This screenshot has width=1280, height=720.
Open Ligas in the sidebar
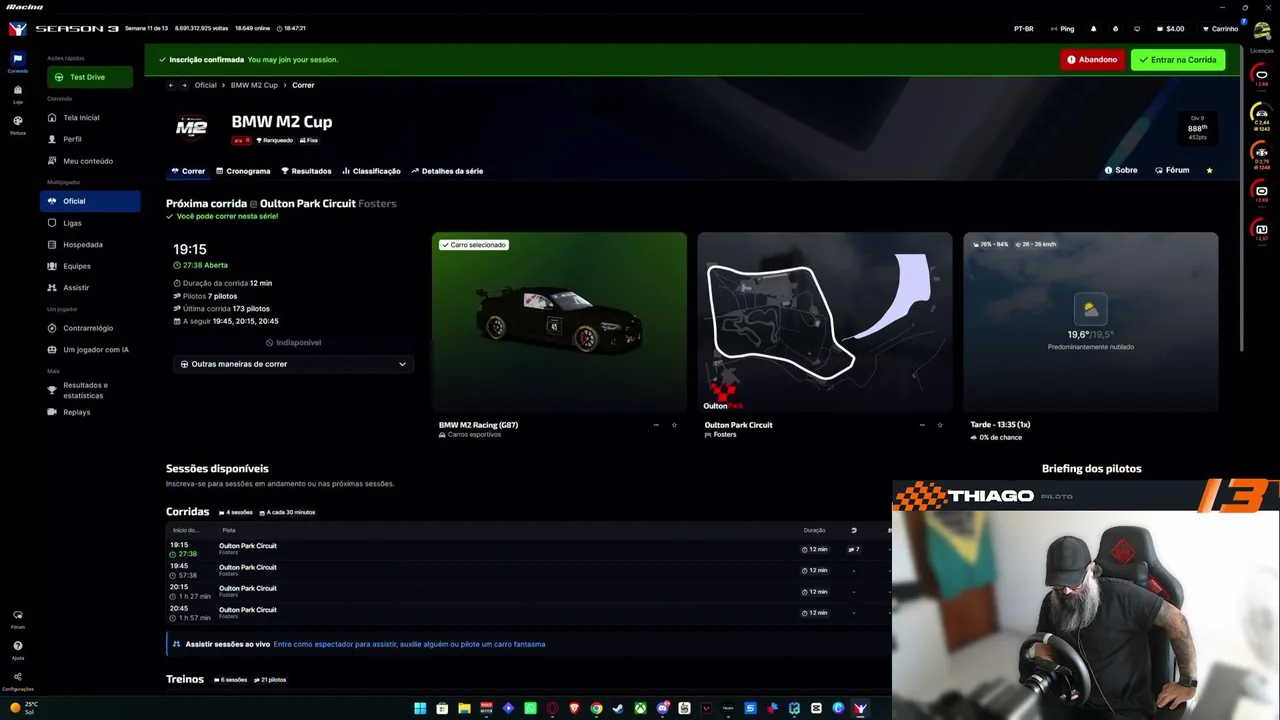90,223
